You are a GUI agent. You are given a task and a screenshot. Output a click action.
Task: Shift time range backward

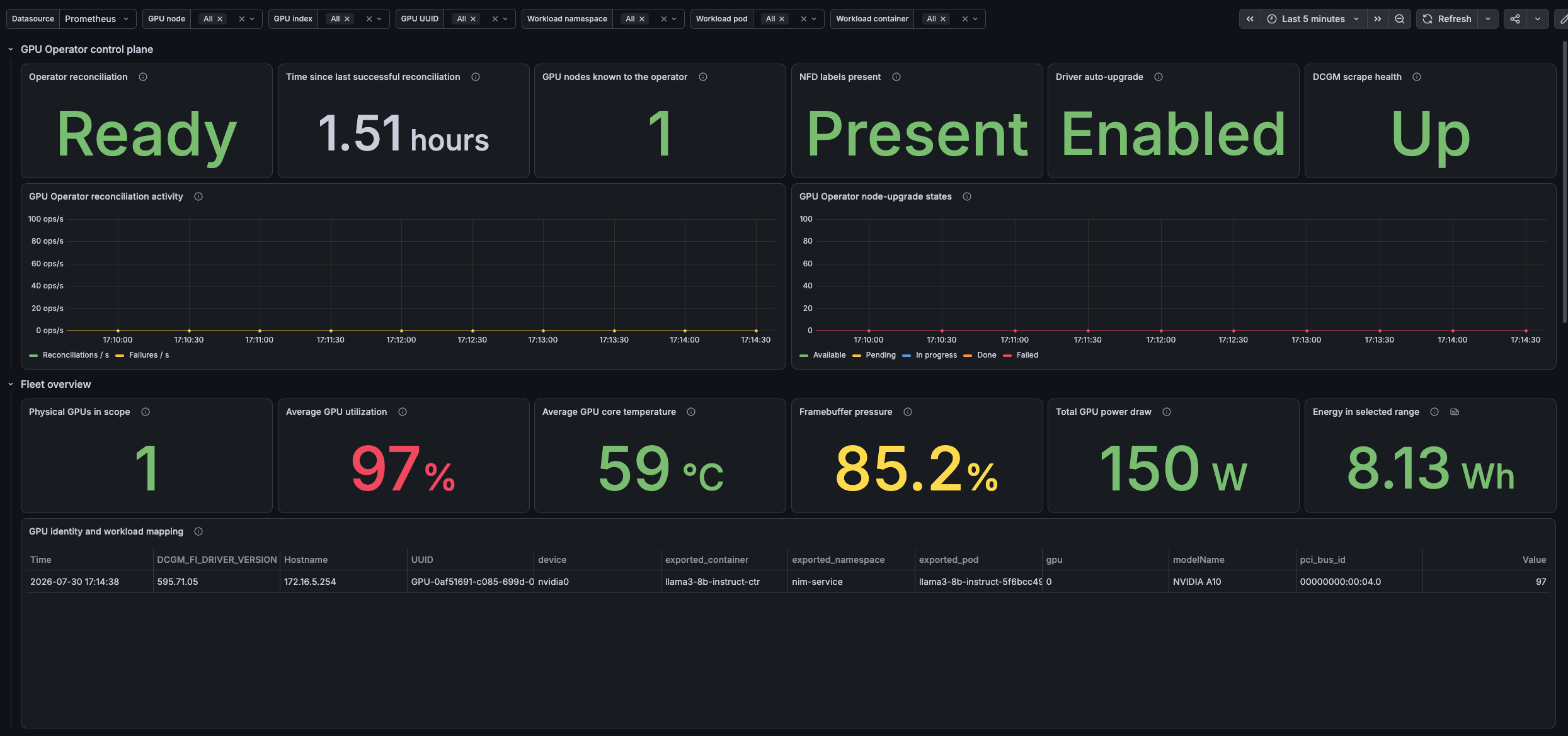1250,19
